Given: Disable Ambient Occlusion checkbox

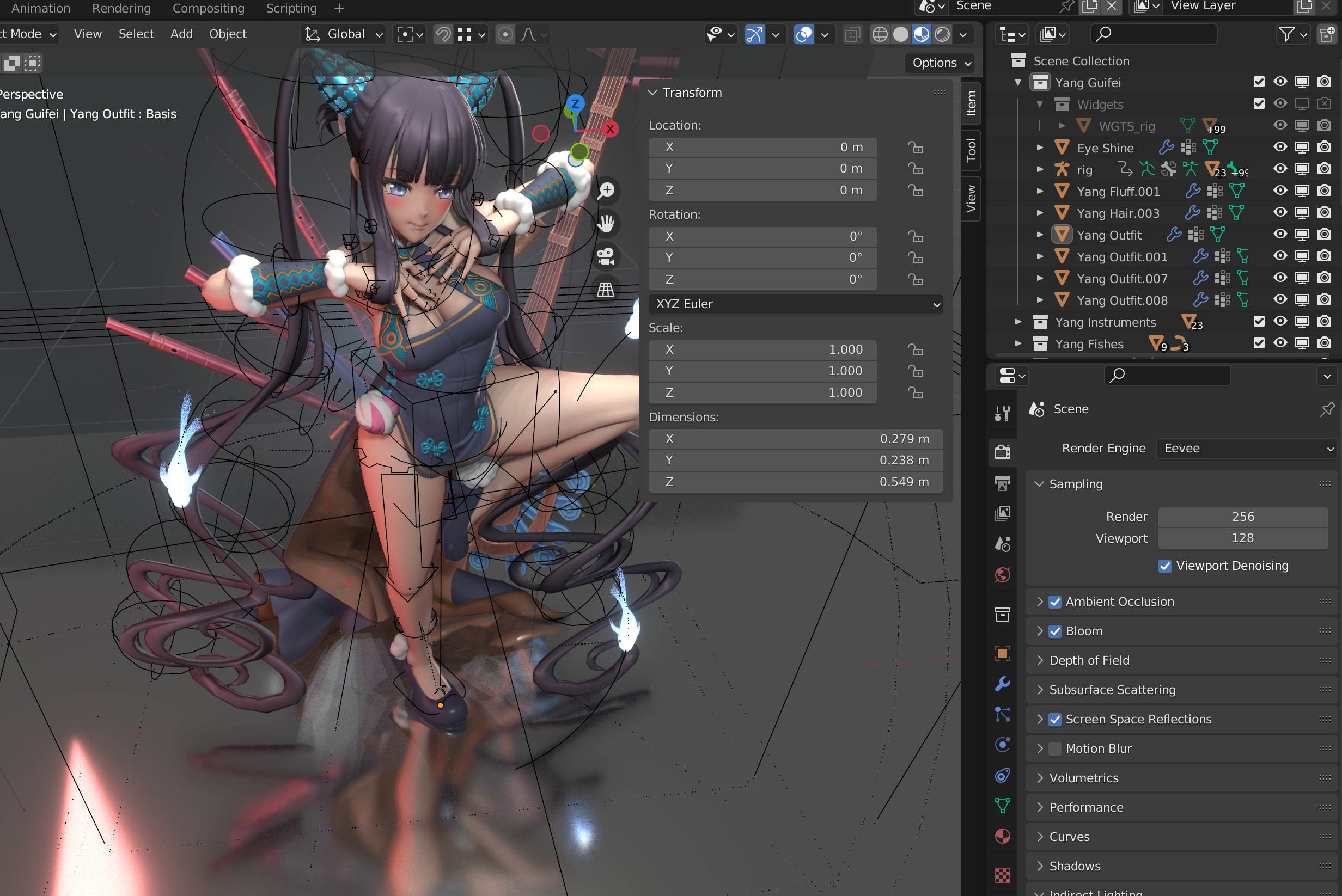Looking at the screenshot, I should pos(1055,602).
